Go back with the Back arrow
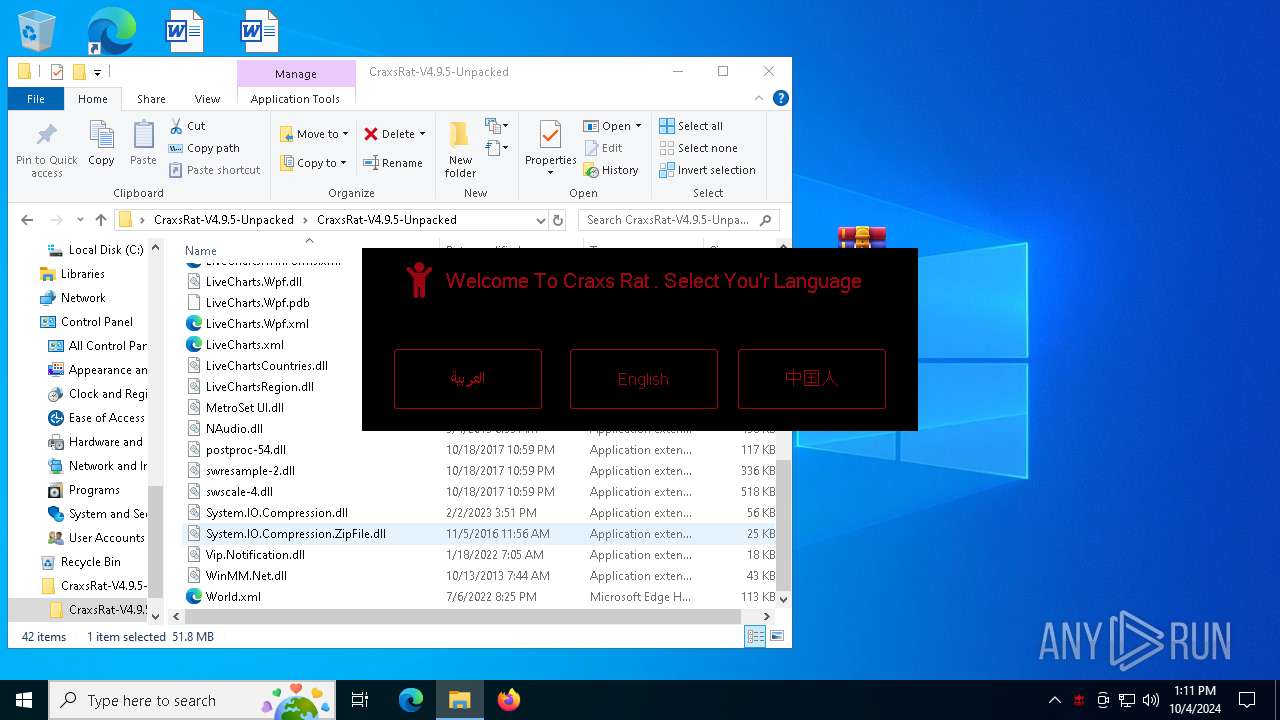The image size is (1280, 720). coord(27,220)
